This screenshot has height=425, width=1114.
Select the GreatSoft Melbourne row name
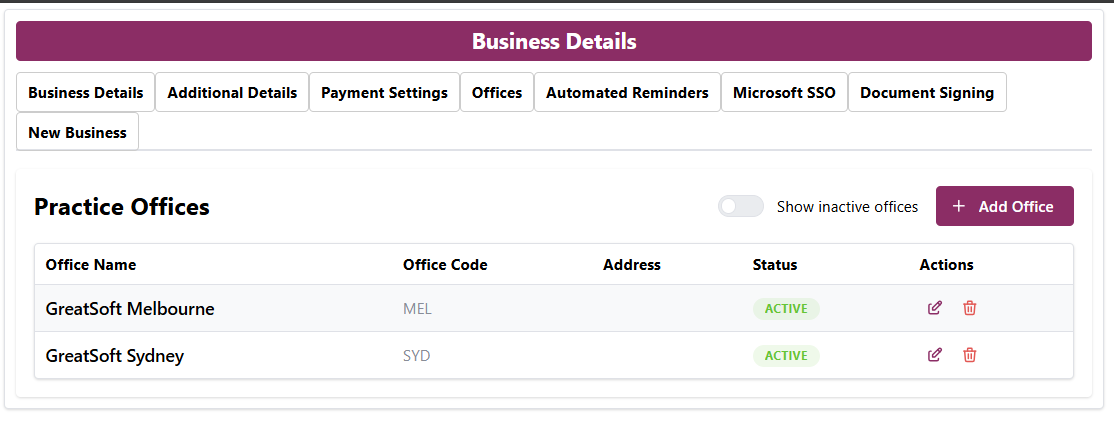[x=130, y=309]
